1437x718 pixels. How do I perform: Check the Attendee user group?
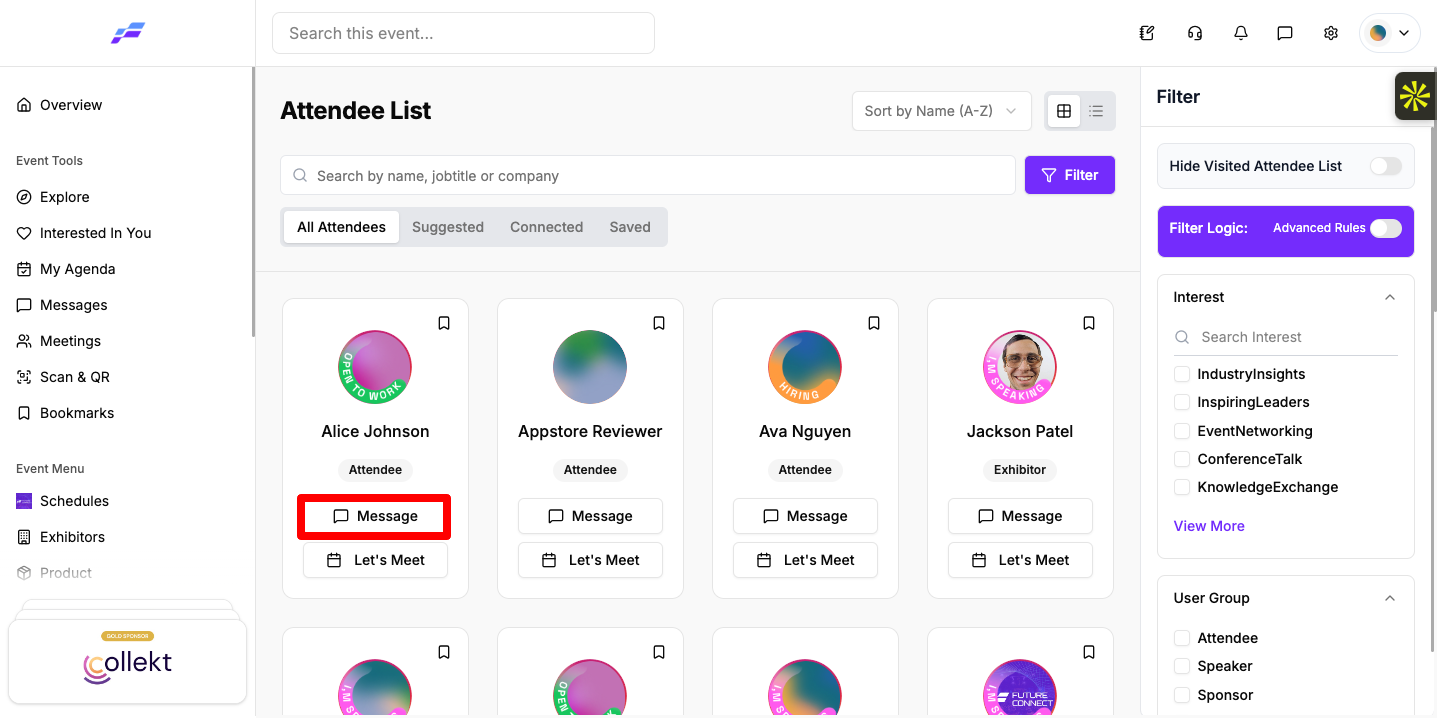pyautogui.click(x=1182, y=638)
